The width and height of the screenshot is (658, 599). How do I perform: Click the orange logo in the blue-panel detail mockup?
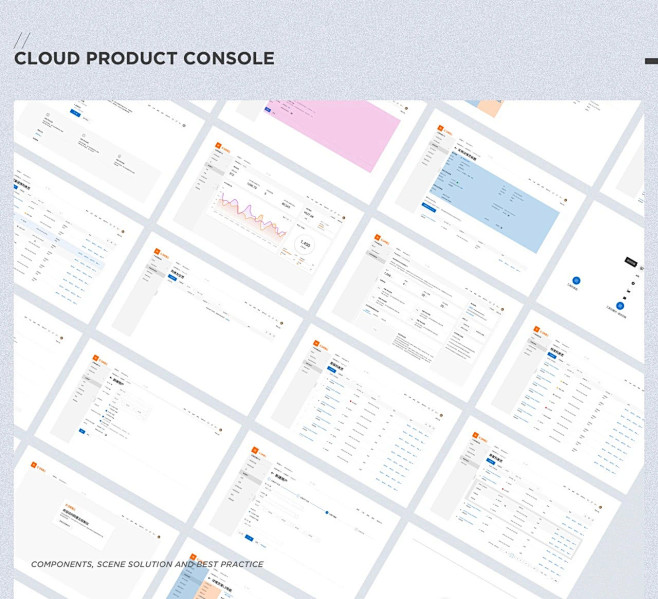[x=440, y=128]
